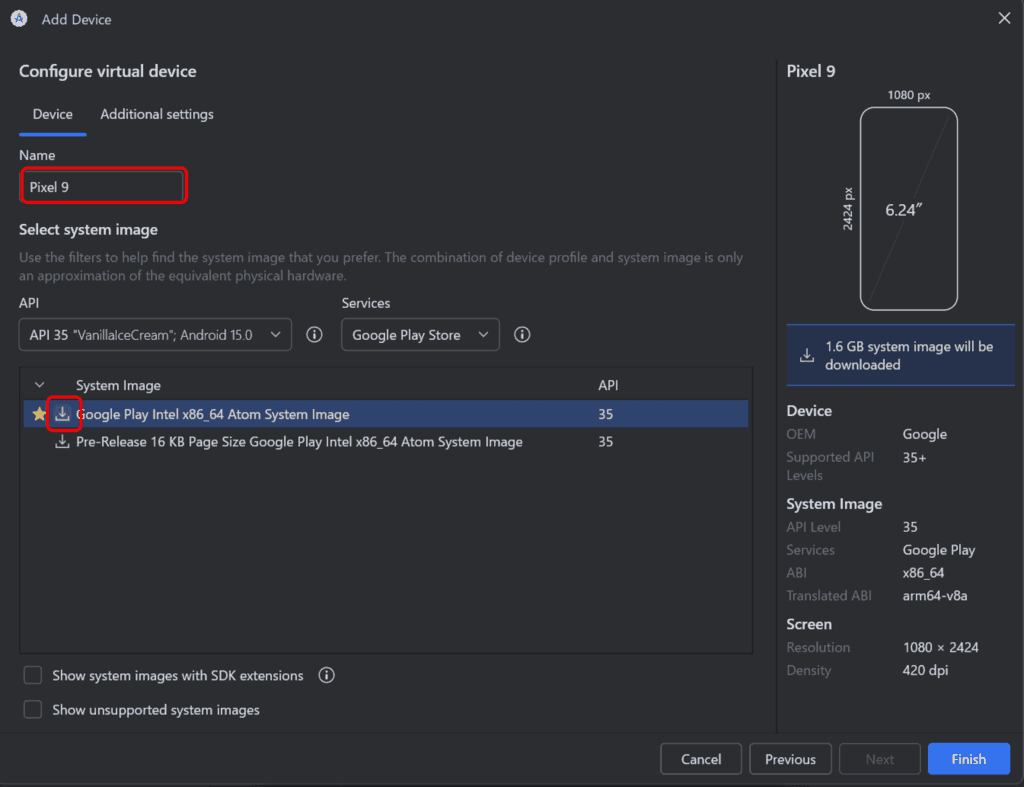Click the 1080 × 2424 resolution value
1024x787 pixels.
[940, 647]
